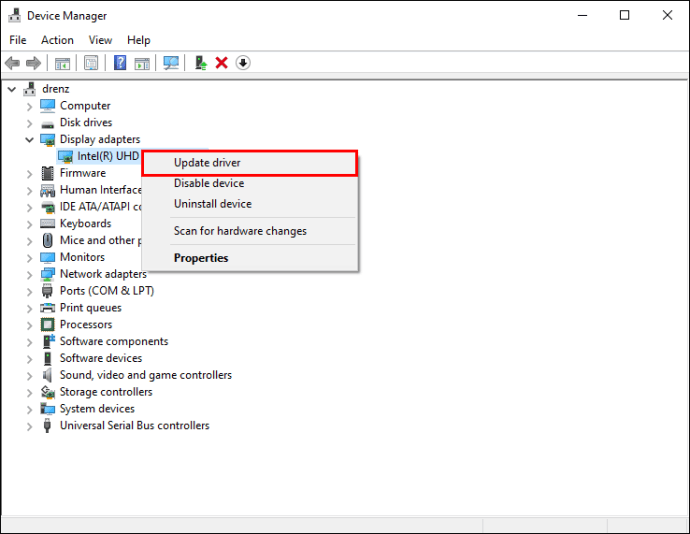Select the System devices tree label

[97, 409]
